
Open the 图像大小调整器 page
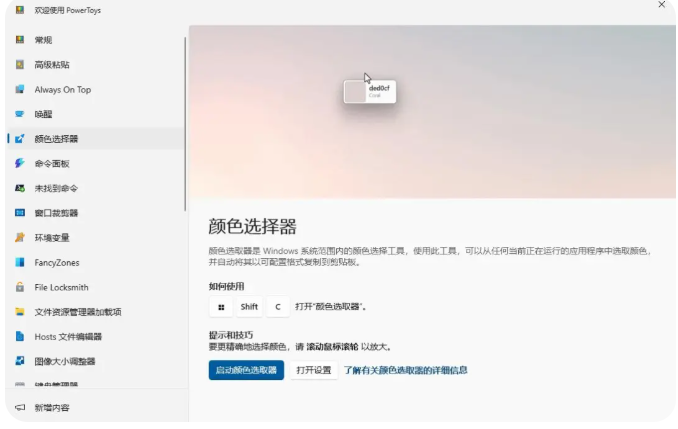pyautogui.click(x=96, y=361)
